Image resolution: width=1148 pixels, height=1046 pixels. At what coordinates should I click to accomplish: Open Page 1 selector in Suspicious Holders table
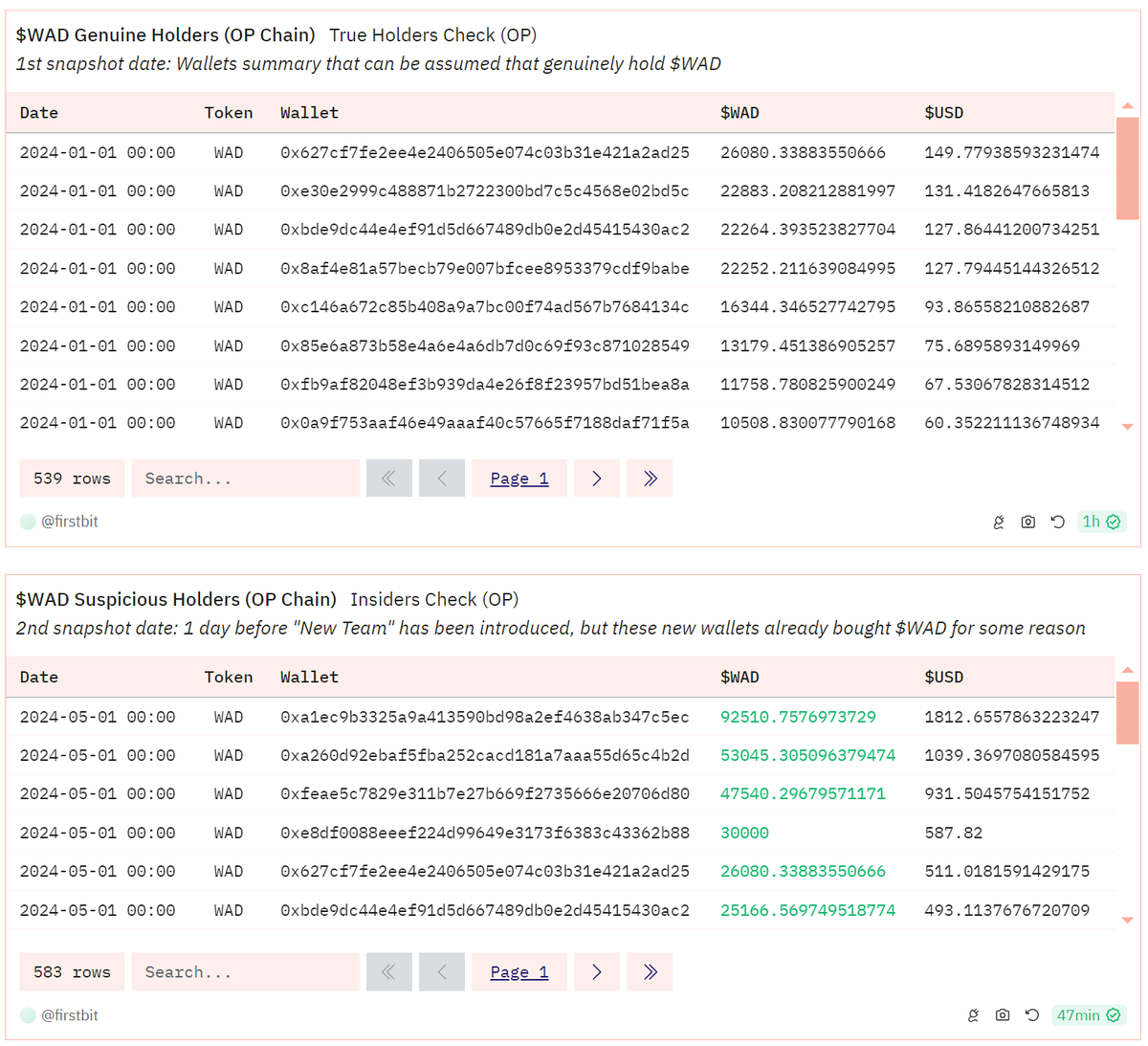click(x=519, y=972)
